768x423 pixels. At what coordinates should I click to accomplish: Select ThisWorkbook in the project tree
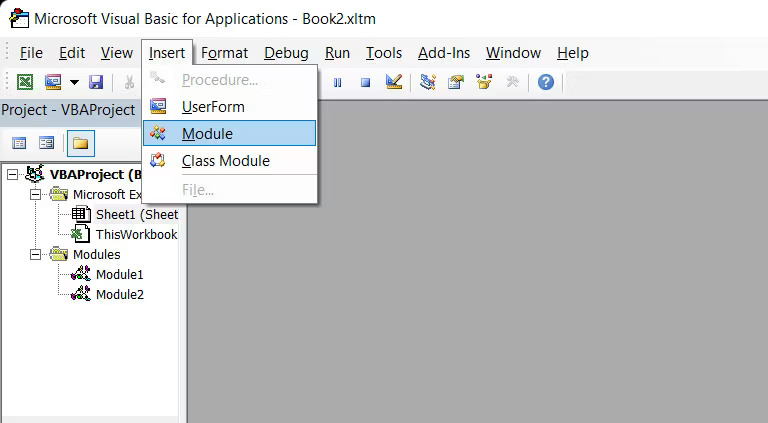pos(137,235)
